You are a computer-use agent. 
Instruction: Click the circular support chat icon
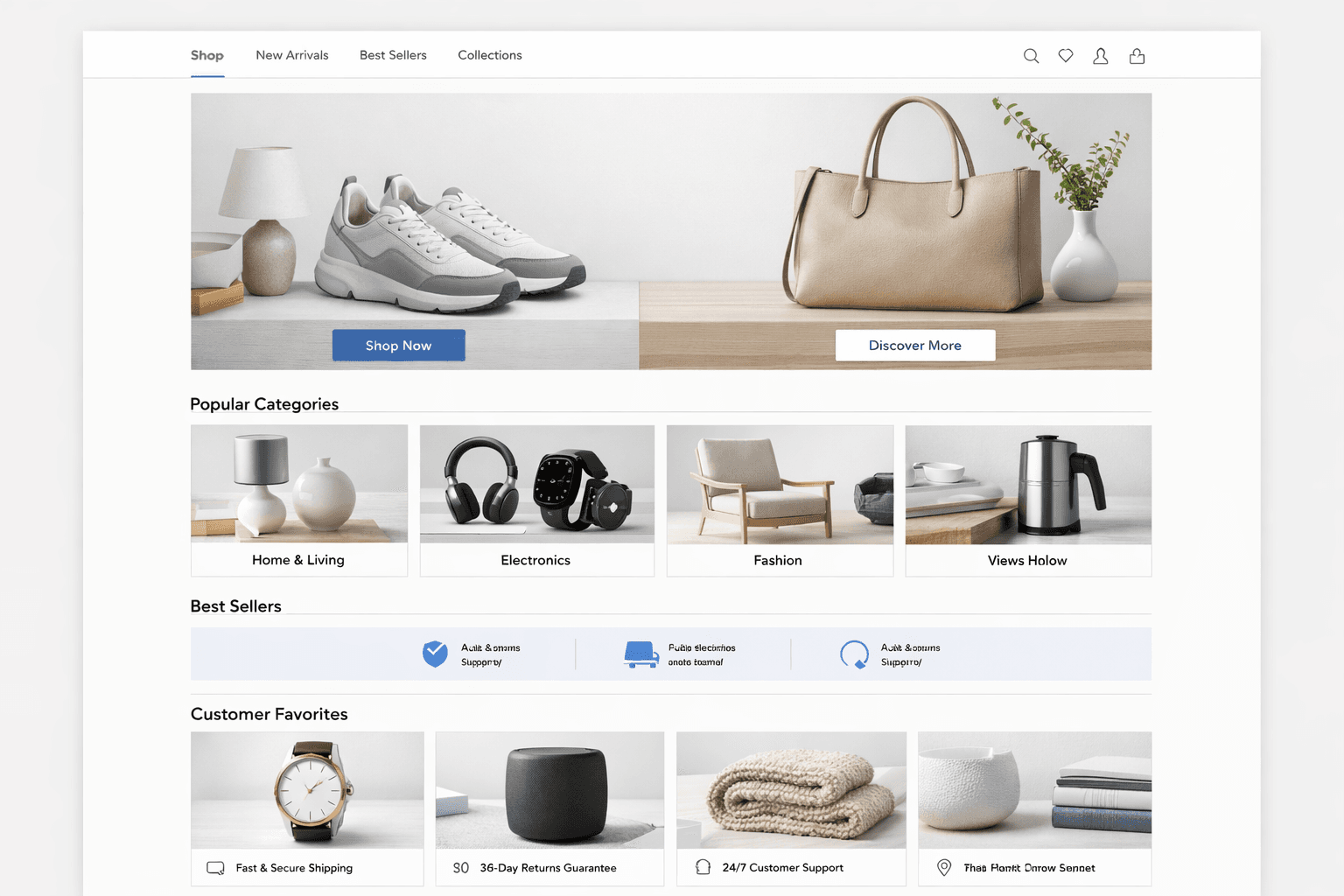pyautogui.click(x=854, y=654)
